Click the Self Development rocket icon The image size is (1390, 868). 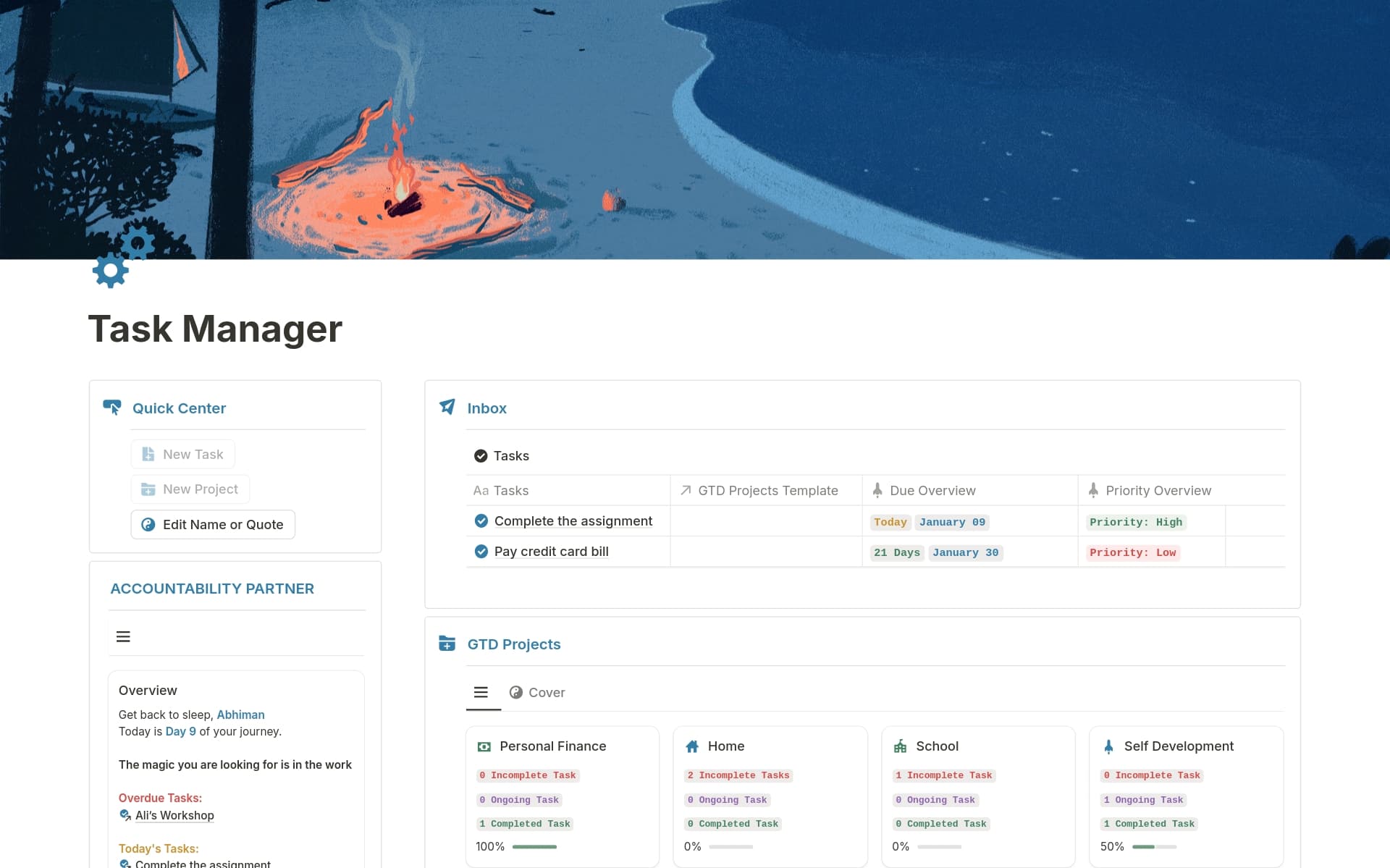pyautogui.click(x=1108, y=746)
